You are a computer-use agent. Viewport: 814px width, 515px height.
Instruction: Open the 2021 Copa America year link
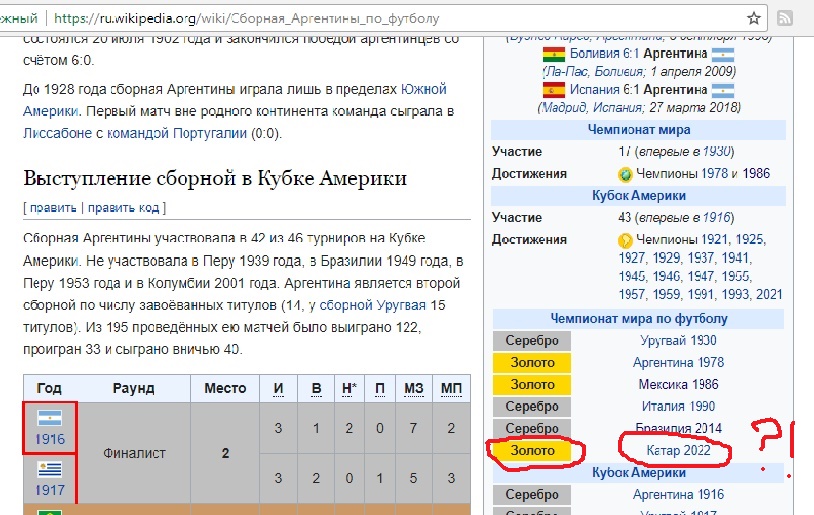pos(769,294)
